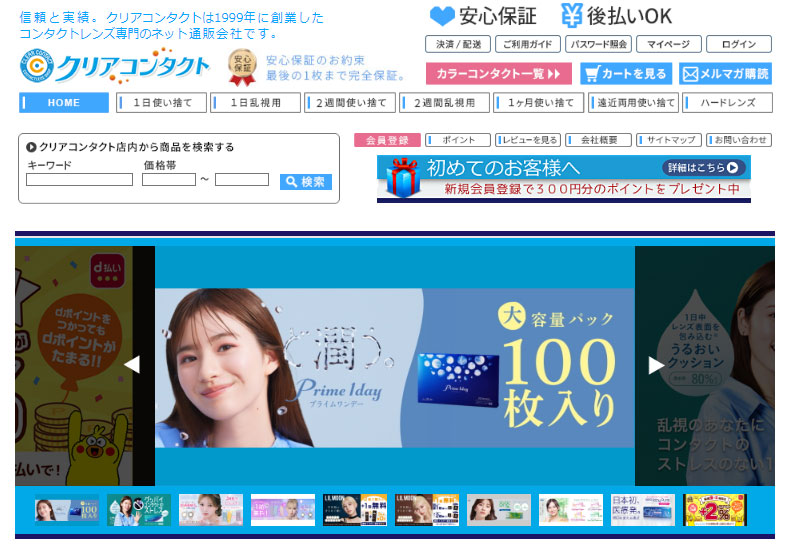Select HOME navigation tab
The width and height of the screenshot is (790, 554).
(x=64, y=103)
